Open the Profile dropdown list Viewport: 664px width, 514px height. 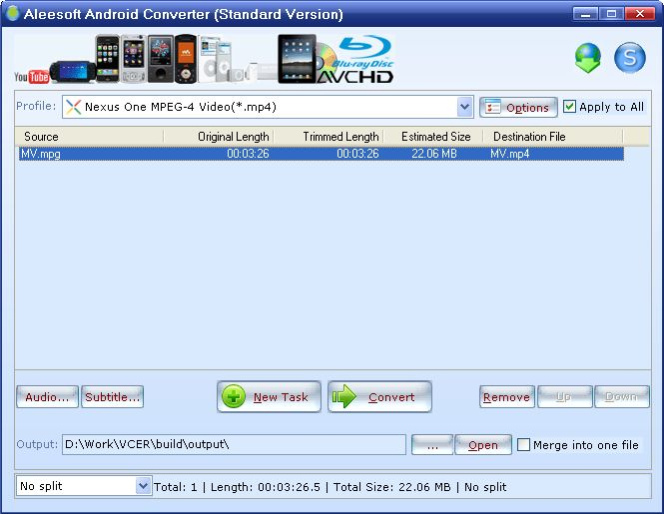[x=465, y=107]
